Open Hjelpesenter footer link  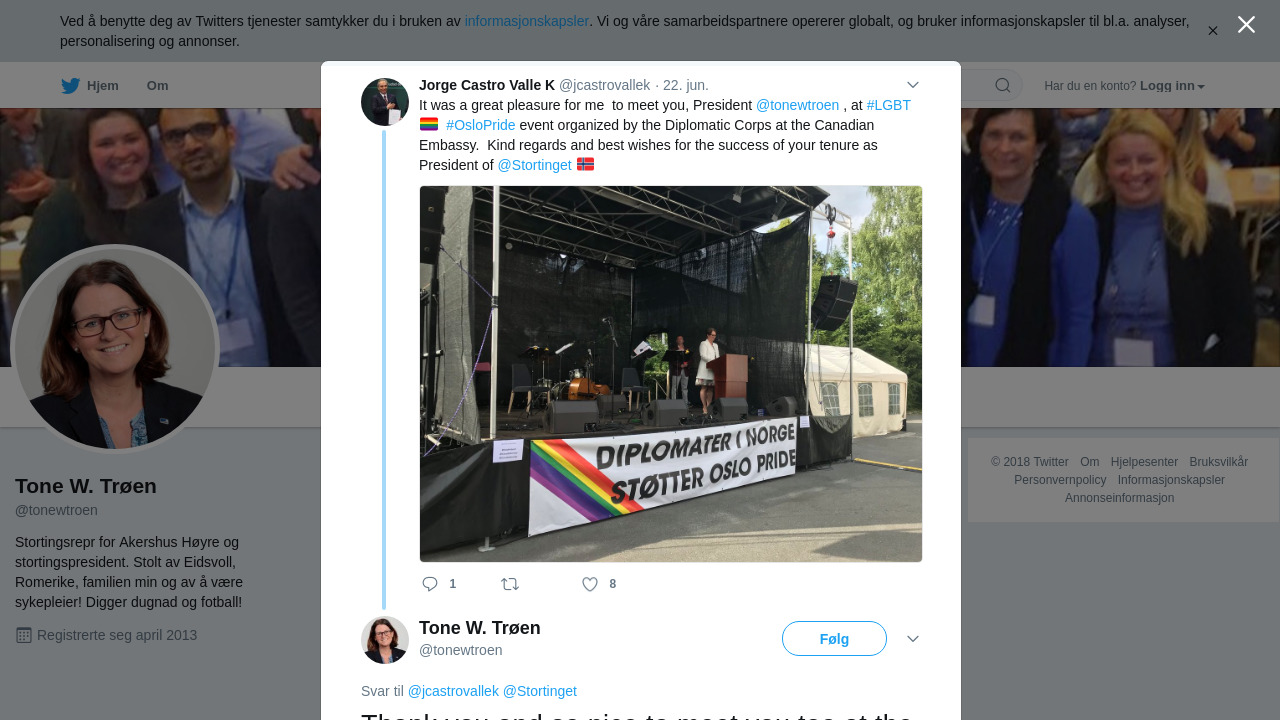click(x=1144, y=462)
